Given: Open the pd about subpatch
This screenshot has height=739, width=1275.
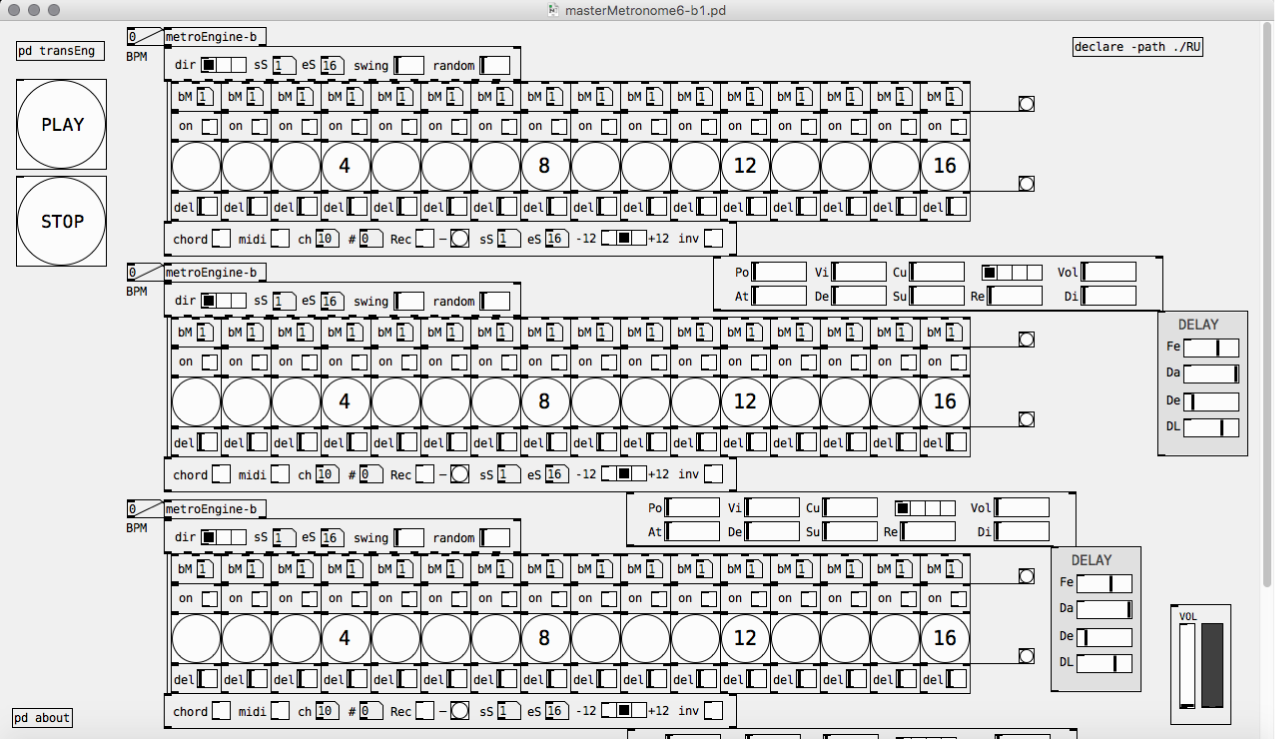Looking at the screenshot, I should tap(42, 718).
